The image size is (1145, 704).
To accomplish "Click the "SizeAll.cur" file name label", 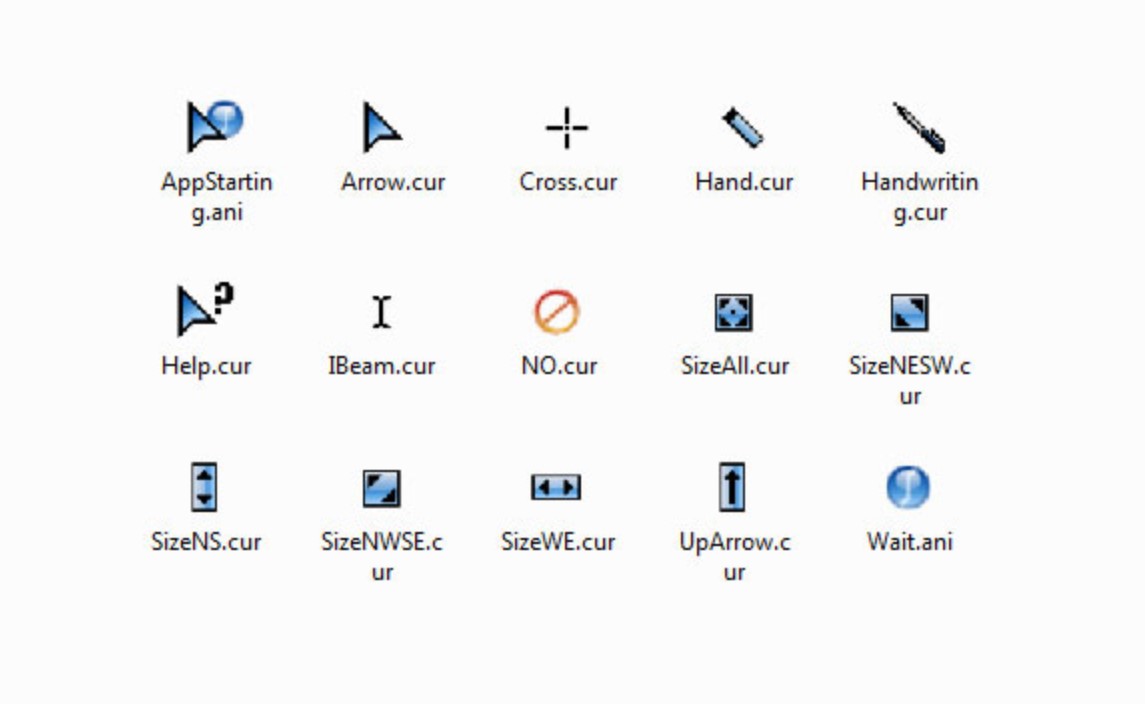I will pyautogui.click(x=735, y=365).
